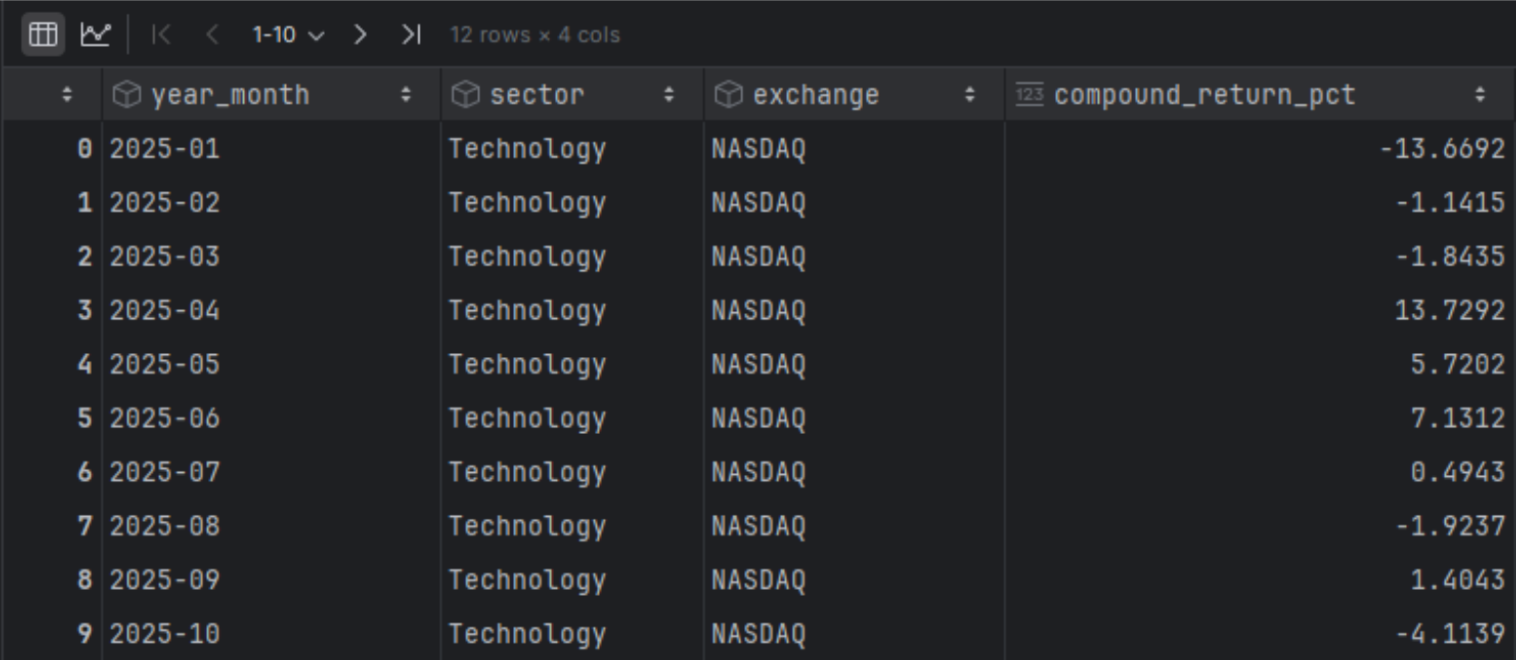This screenshot has height=660, width=1516.
Task: Select the compound_return_pct column header
Action: [x=1204, y=95]
